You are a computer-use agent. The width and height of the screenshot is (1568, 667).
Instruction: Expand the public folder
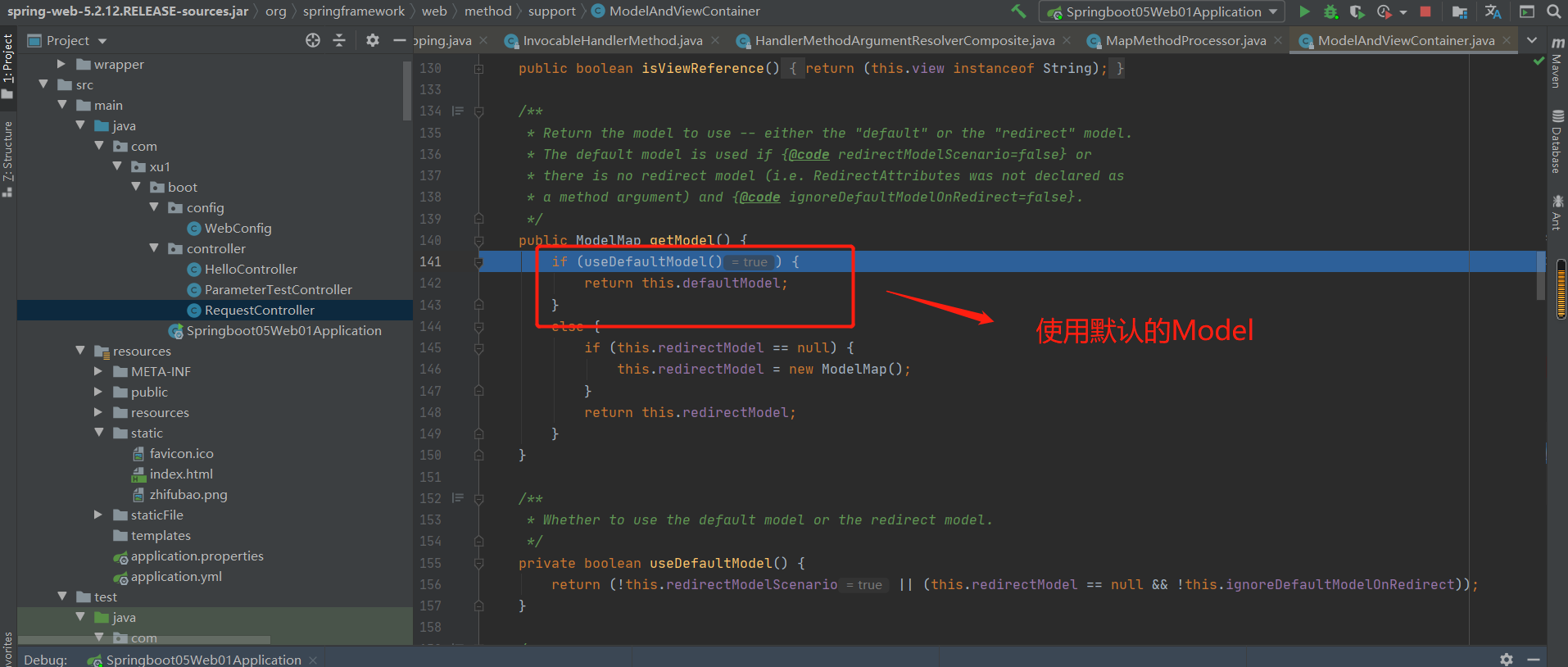tap(98, 392)
